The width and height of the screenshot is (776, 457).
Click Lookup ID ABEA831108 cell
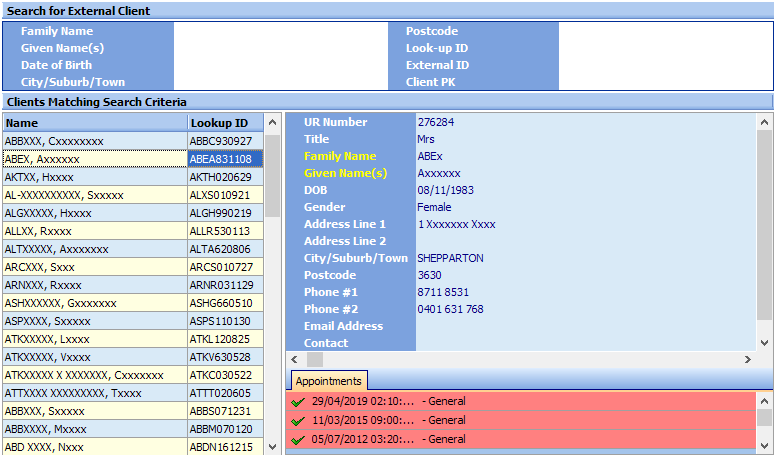tap(225, 159)
